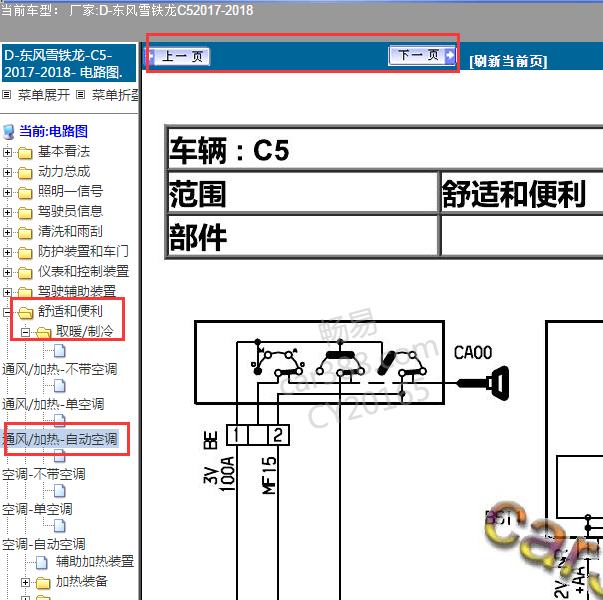Select the 舒适和便利 folder label
This screenshot has width=603, height=600.
click(70, 311)
